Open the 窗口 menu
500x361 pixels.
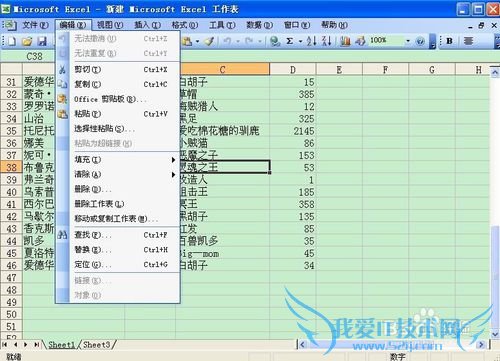pyautogui.click(x=297, y=25)
